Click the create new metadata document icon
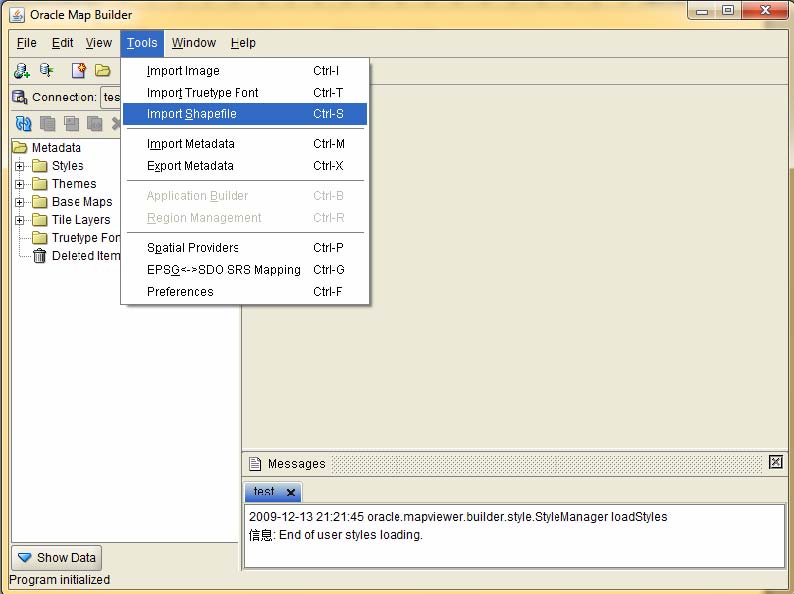Viewport: 794px width, 594px height. pos(78,70)
